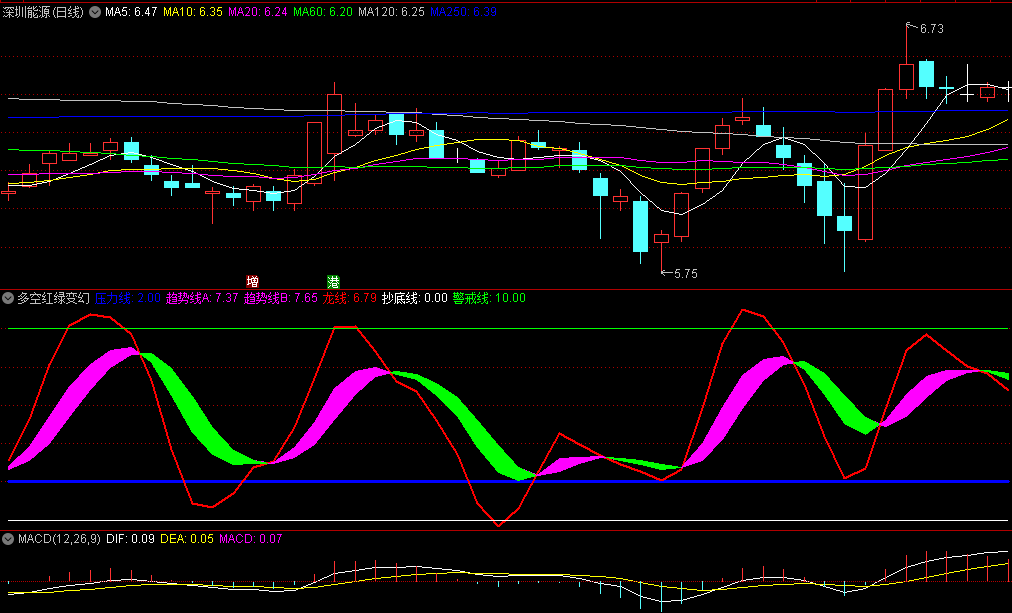Expand the 多空红绿变幻 indicator dropdown arrow
This screenshot has width=1012, height=613.
[x=8, y=298]
